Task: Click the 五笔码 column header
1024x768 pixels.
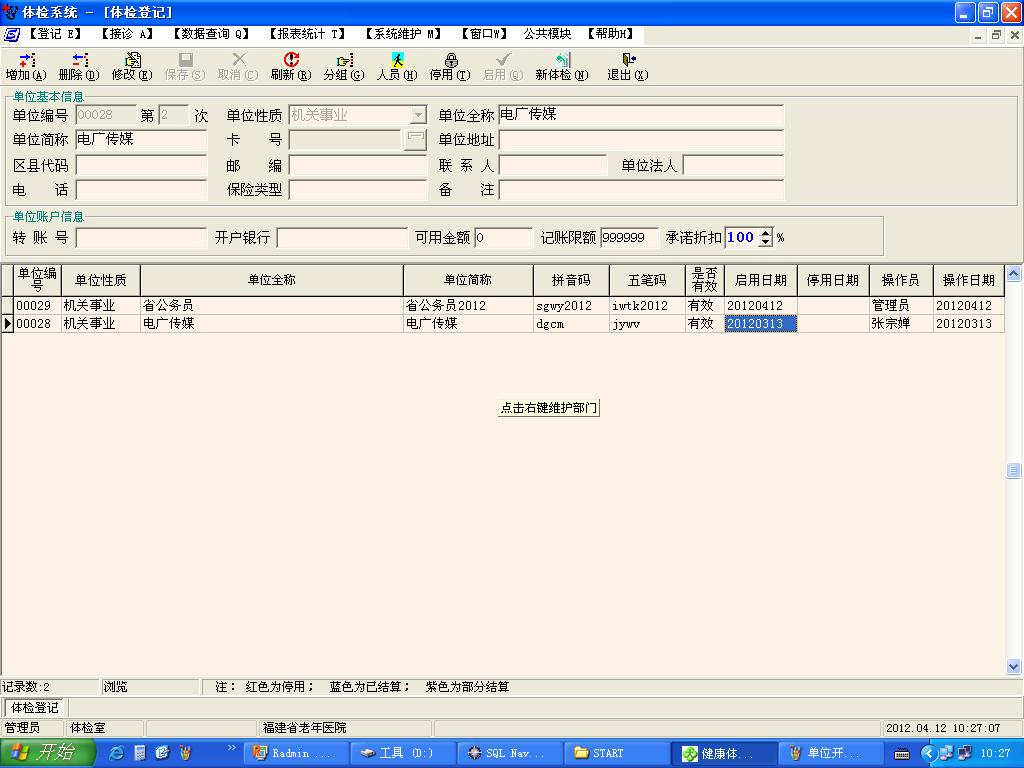Action: (x=647, y=280)
